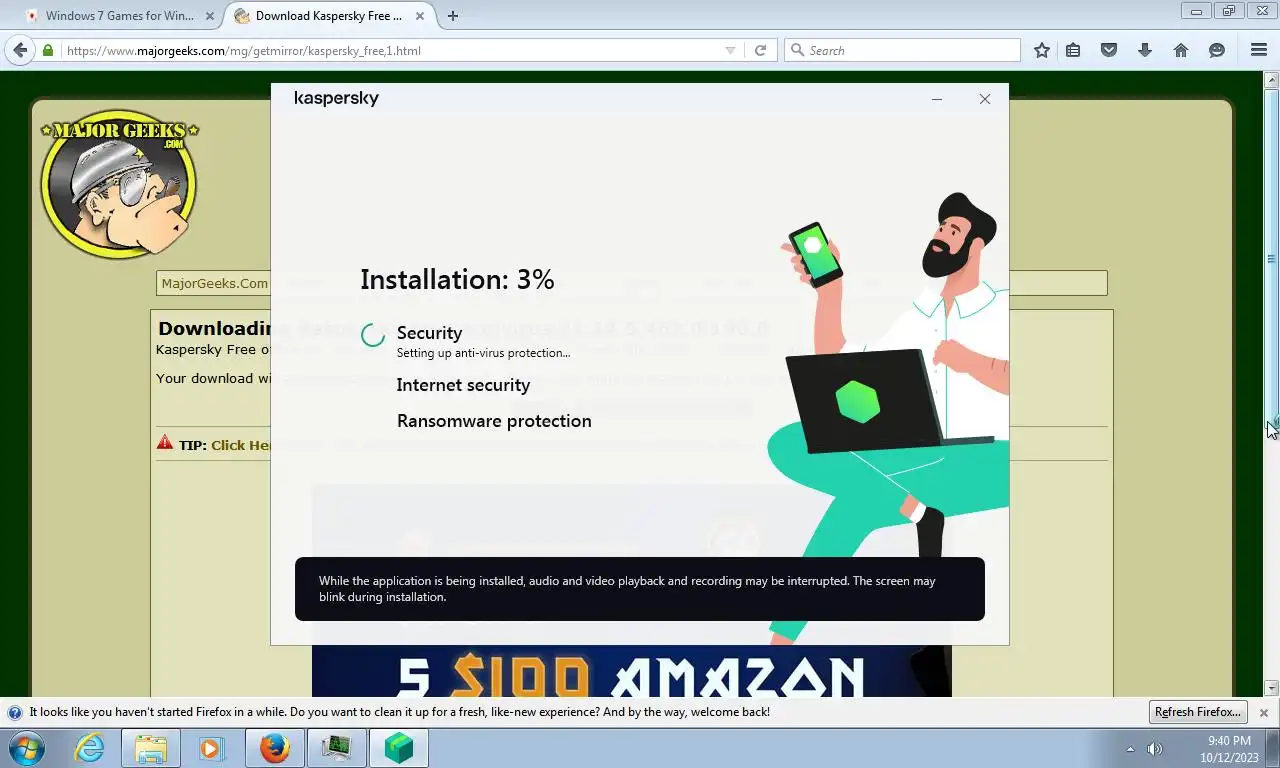
Task: Go to Firefox Home icon
Action: pyautogui.click(x=1181, y=50)
